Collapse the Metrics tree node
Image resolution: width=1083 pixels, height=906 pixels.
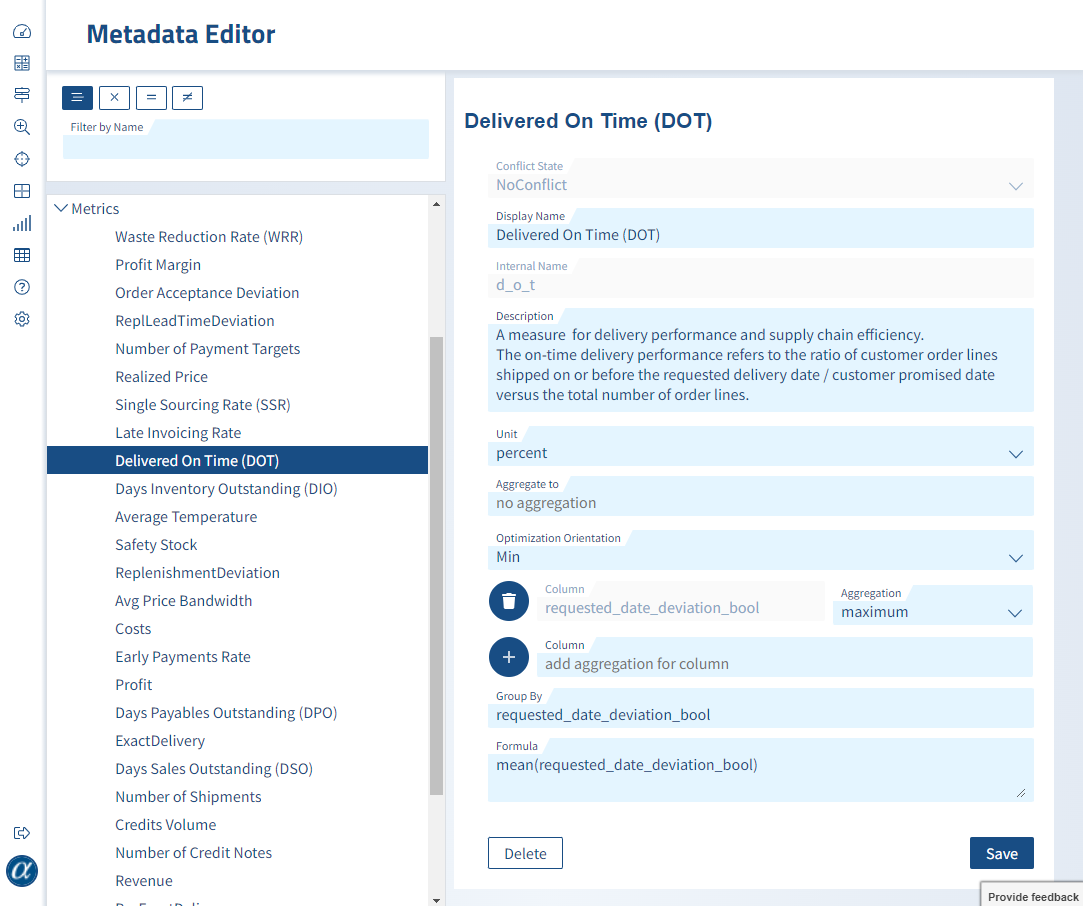pos(61,208)
